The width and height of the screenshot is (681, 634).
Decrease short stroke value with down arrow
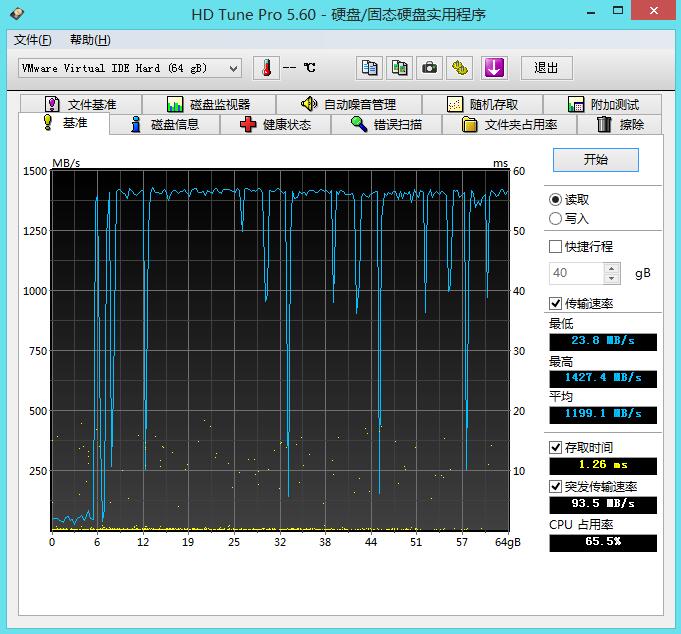[612, 278]
